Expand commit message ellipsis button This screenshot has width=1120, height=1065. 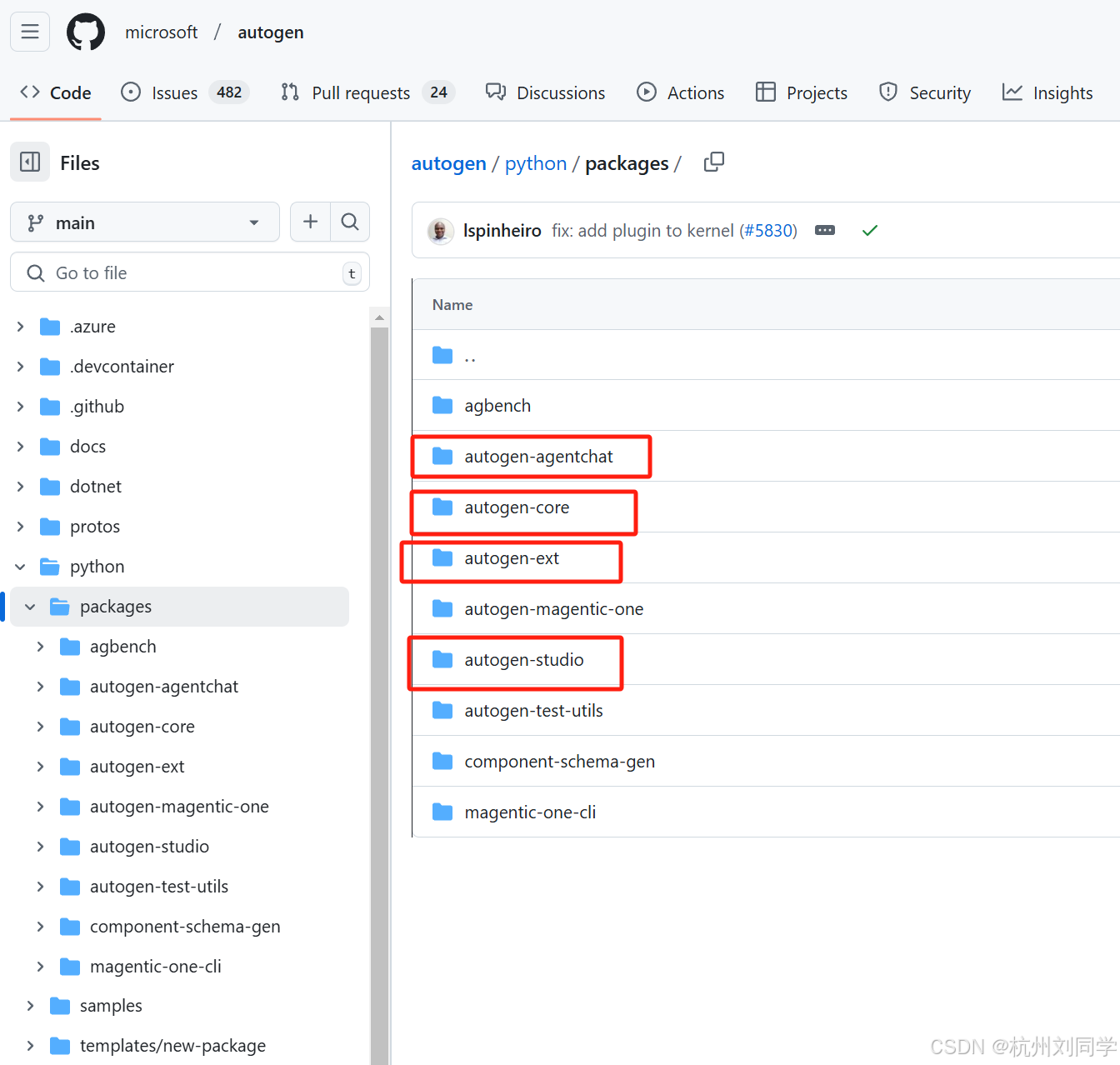click(825, 230)
